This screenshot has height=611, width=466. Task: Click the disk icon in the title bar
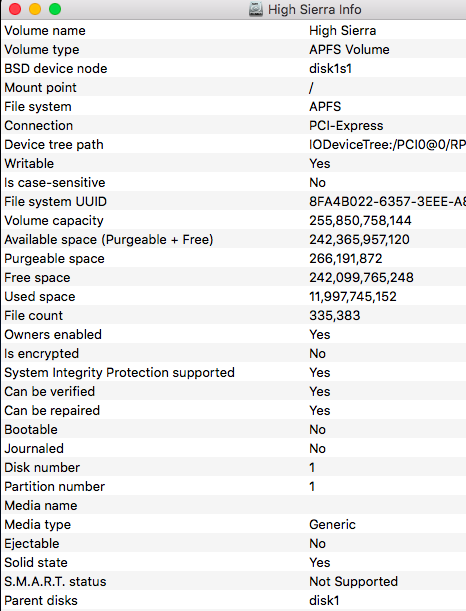tap(256, 9)
